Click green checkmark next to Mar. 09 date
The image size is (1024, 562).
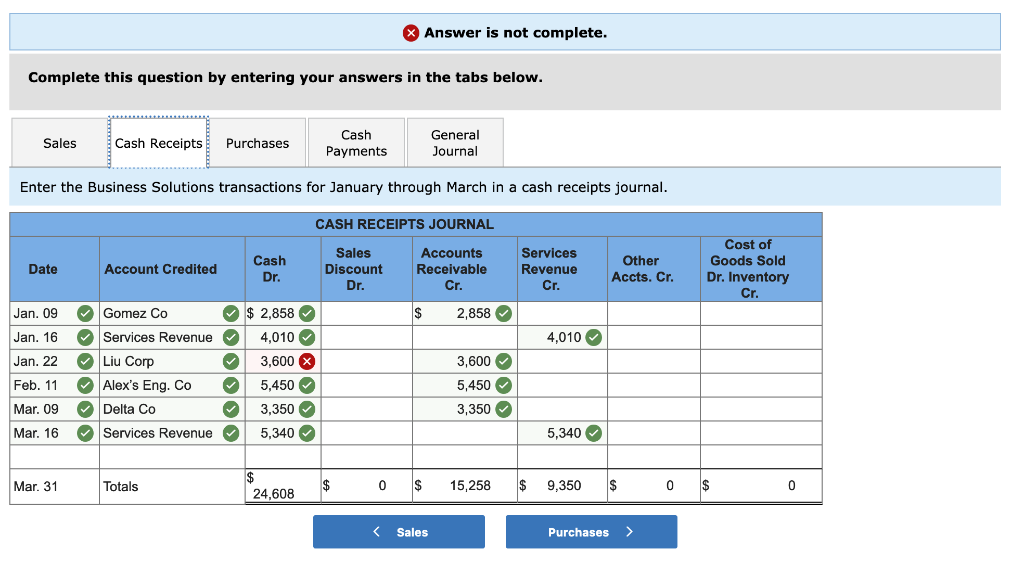point(85,409)
